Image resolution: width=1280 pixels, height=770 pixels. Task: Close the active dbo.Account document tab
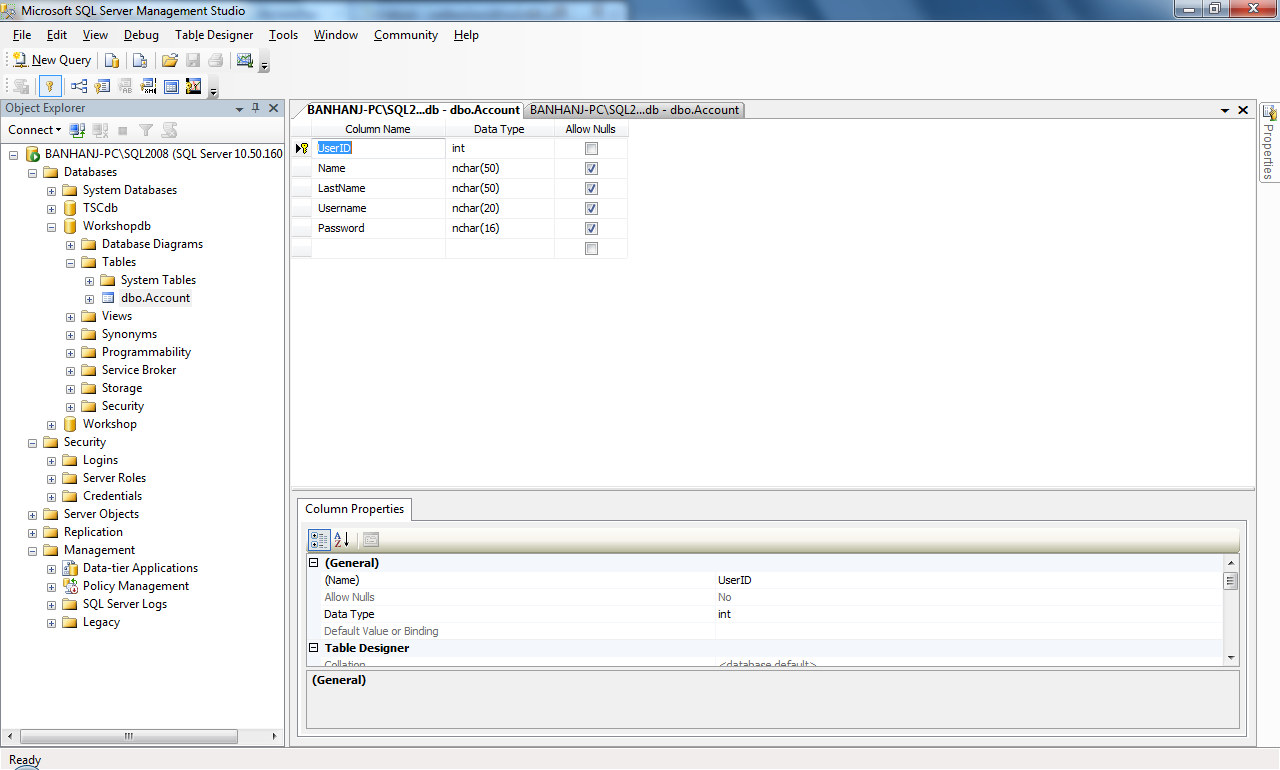[x=1243, y=110]
